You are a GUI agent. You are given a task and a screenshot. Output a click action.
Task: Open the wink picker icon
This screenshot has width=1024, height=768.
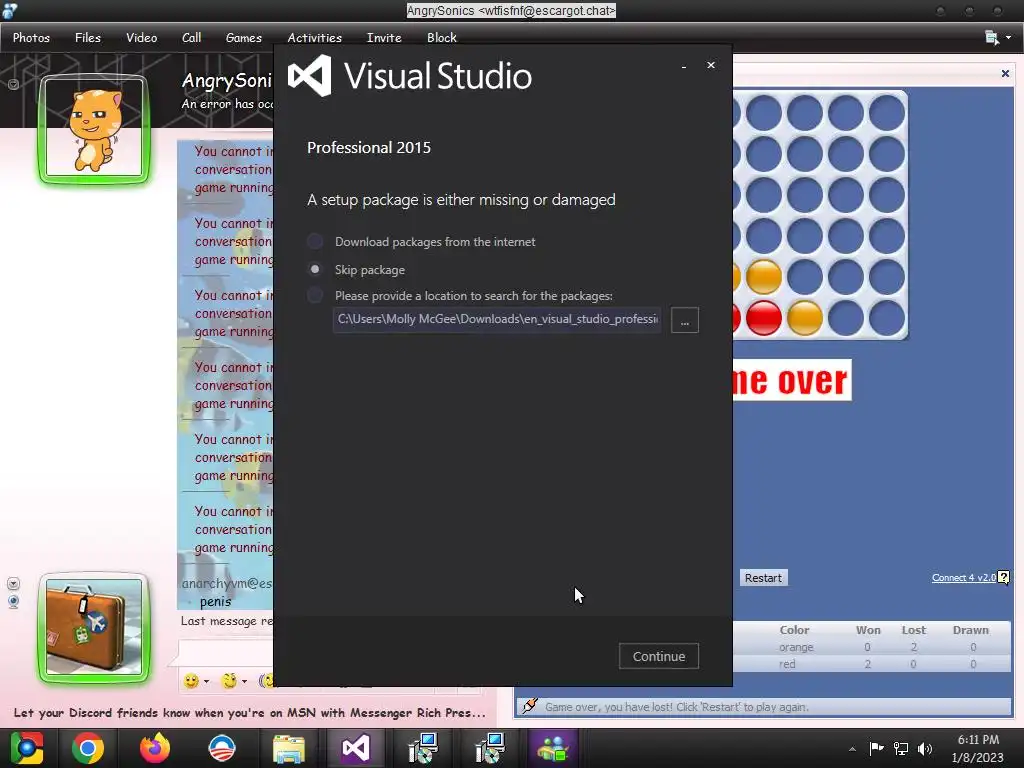coord(229,681)
